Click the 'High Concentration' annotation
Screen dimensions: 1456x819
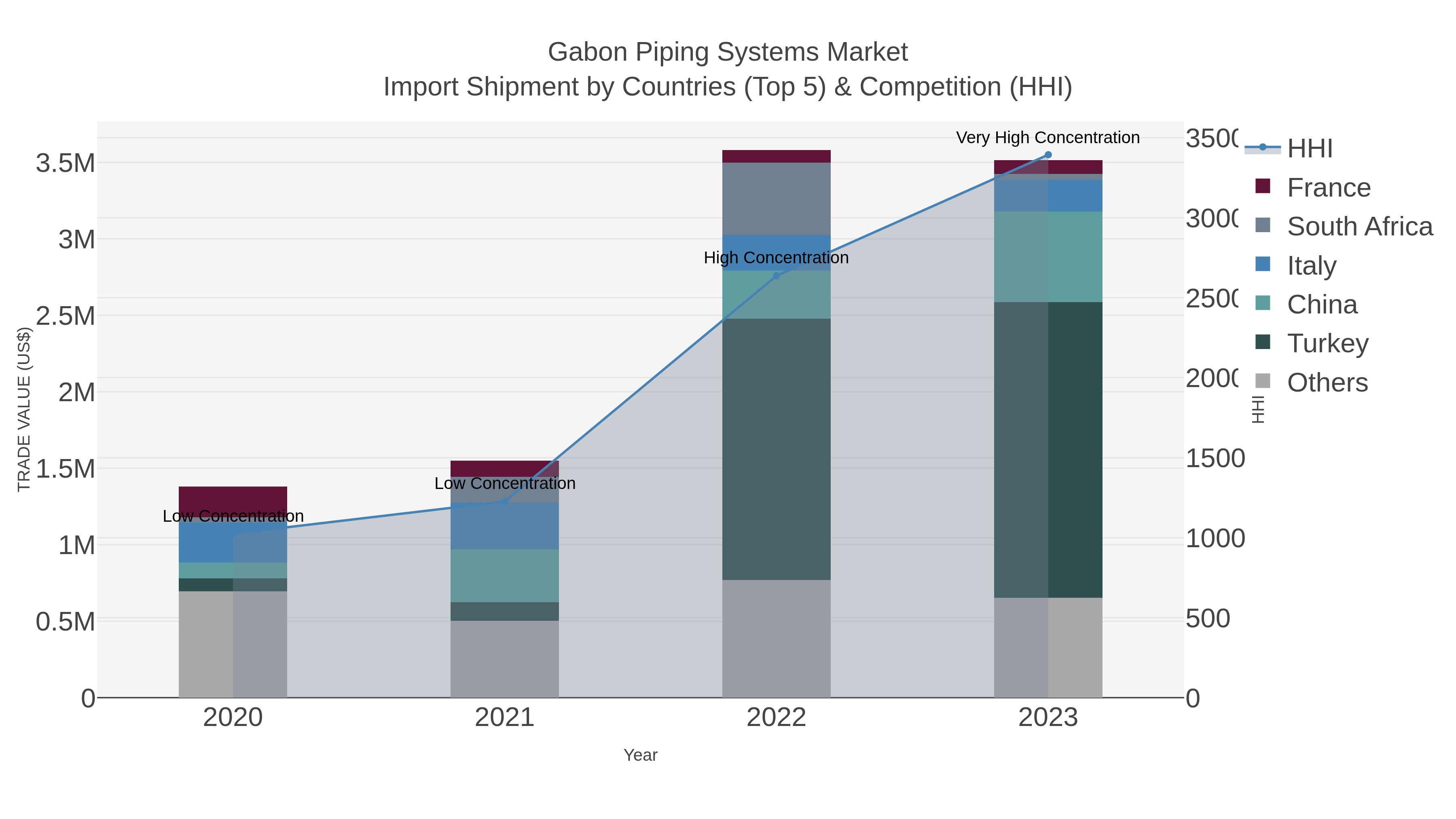pos(776,258)
